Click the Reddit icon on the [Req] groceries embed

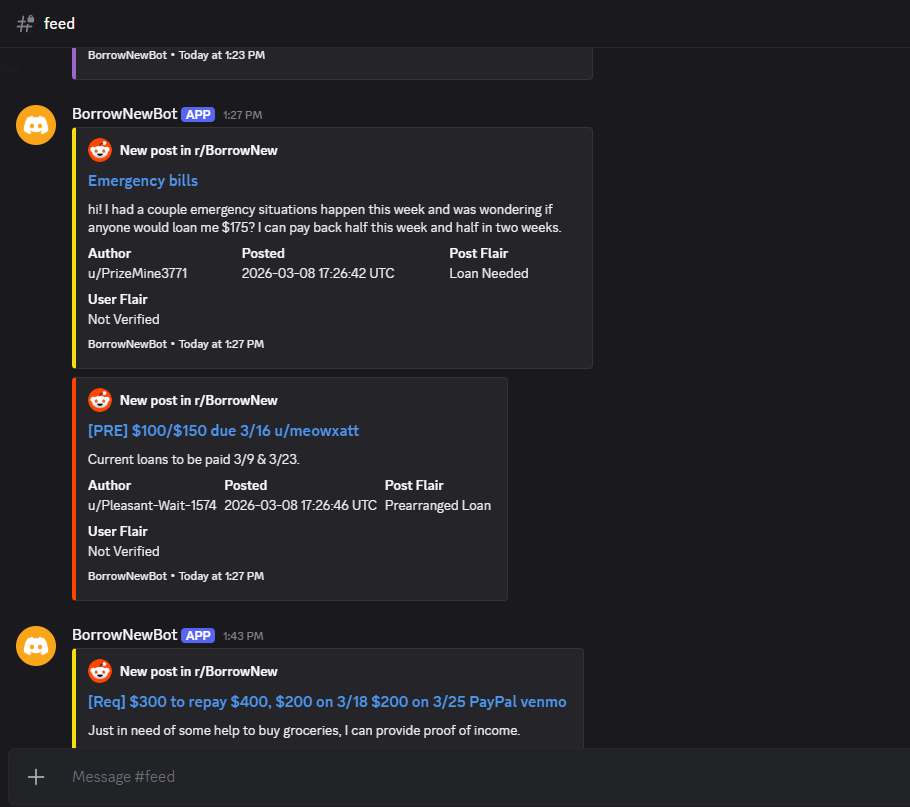[x=99, y=670]
